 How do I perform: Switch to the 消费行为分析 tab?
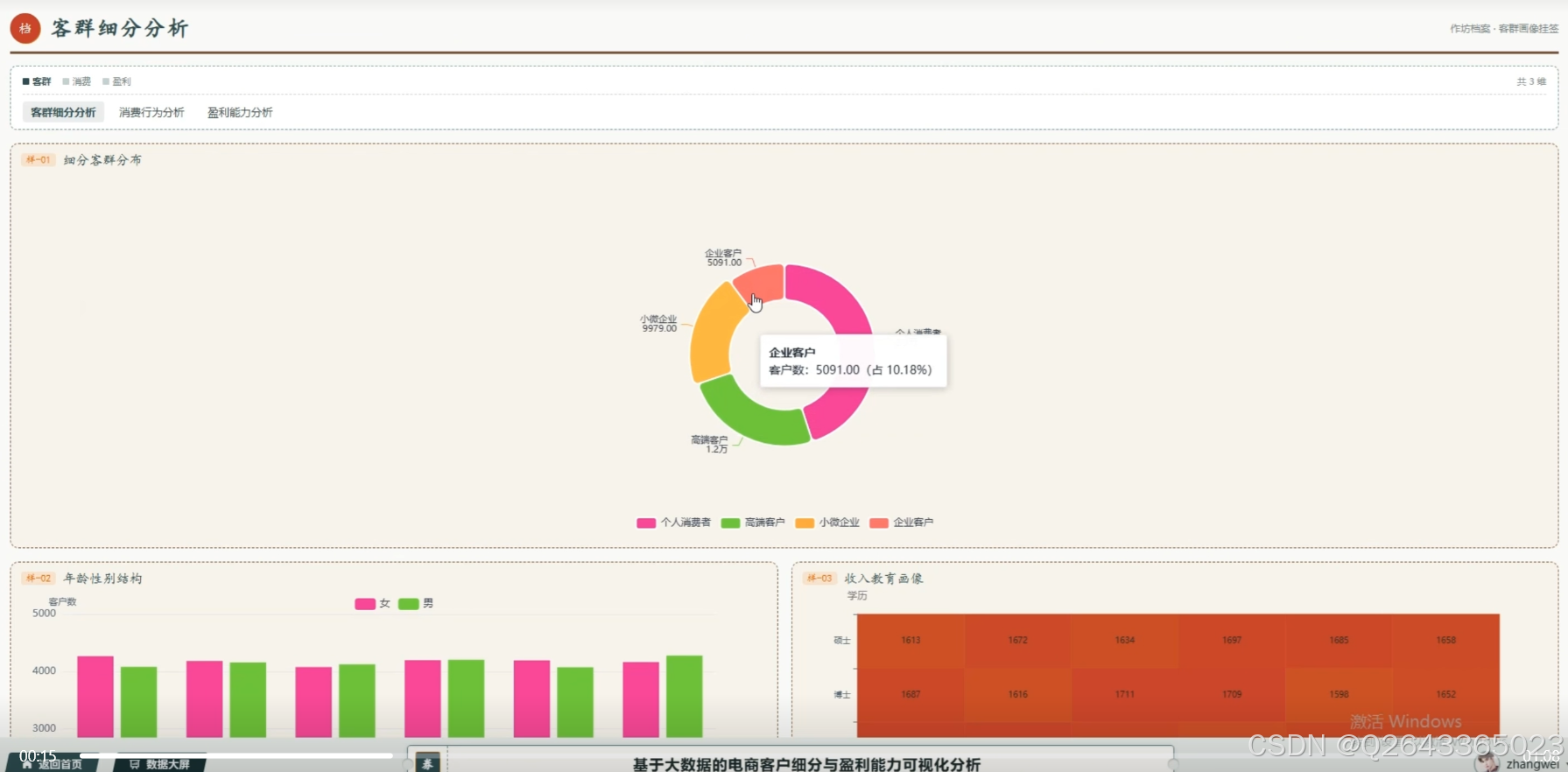coord(151,112)
